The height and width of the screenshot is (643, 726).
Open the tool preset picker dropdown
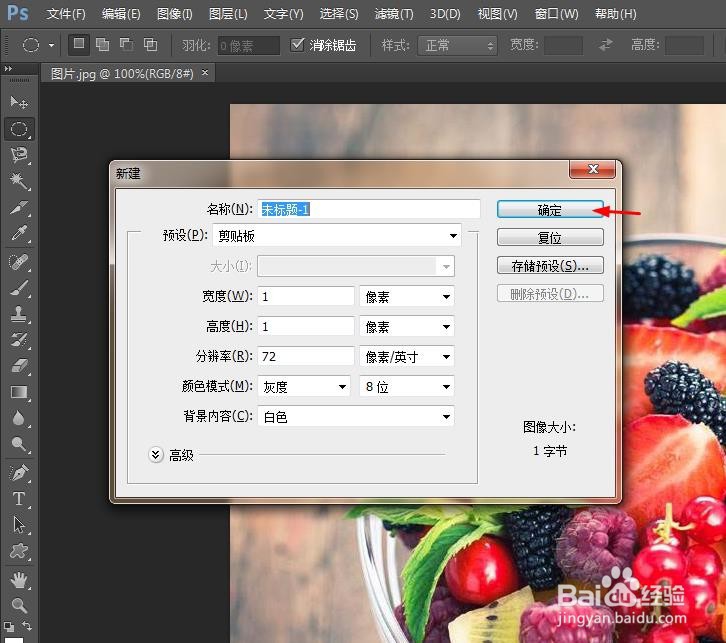[x=51, y=45]
